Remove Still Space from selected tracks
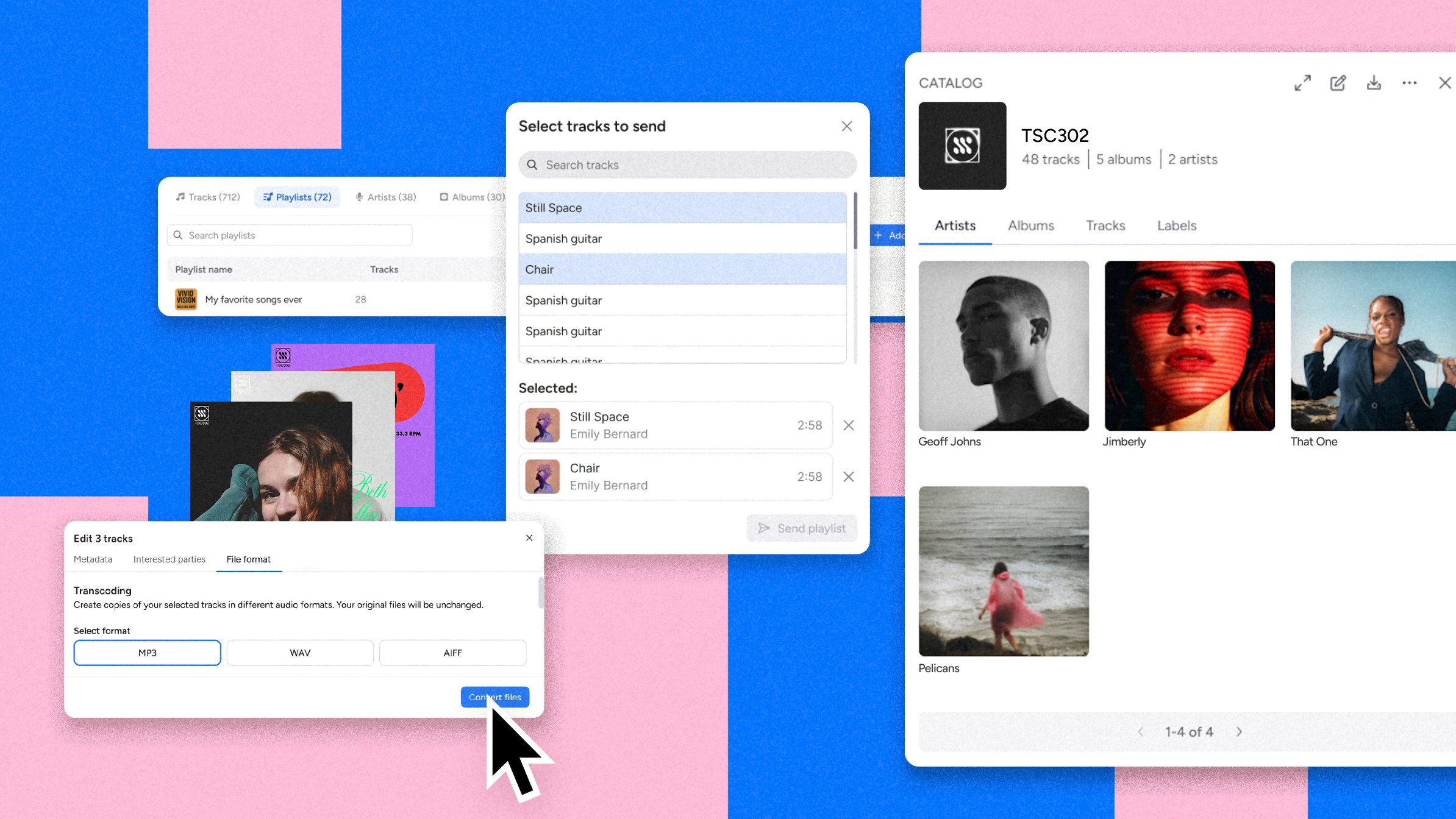This screenshot has width=1456, height=819. [848, 425]
